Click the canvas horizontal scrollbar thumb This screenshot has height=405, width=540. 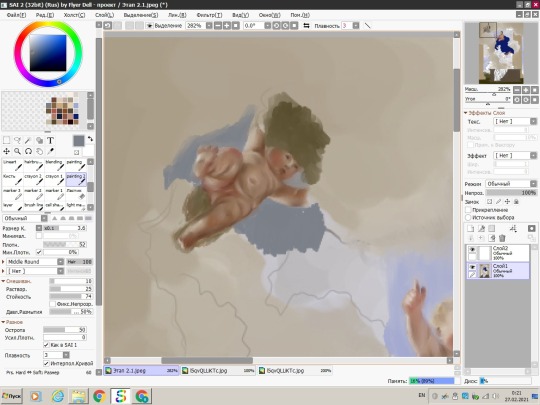click(207, 361)
